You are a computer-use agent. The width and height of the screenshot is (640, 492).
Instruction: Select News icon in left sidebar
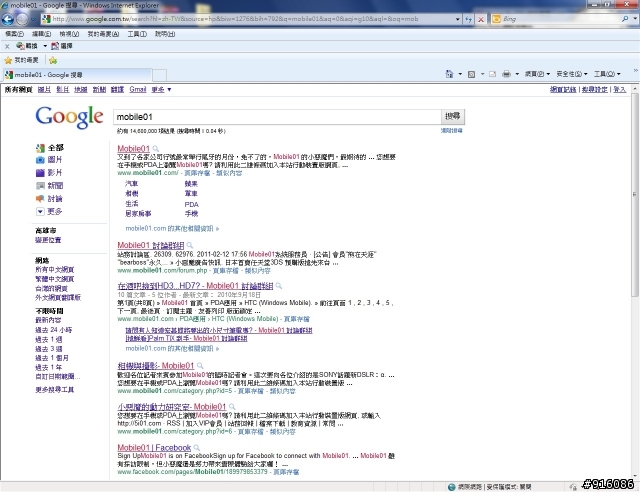(x=40, y=186)
